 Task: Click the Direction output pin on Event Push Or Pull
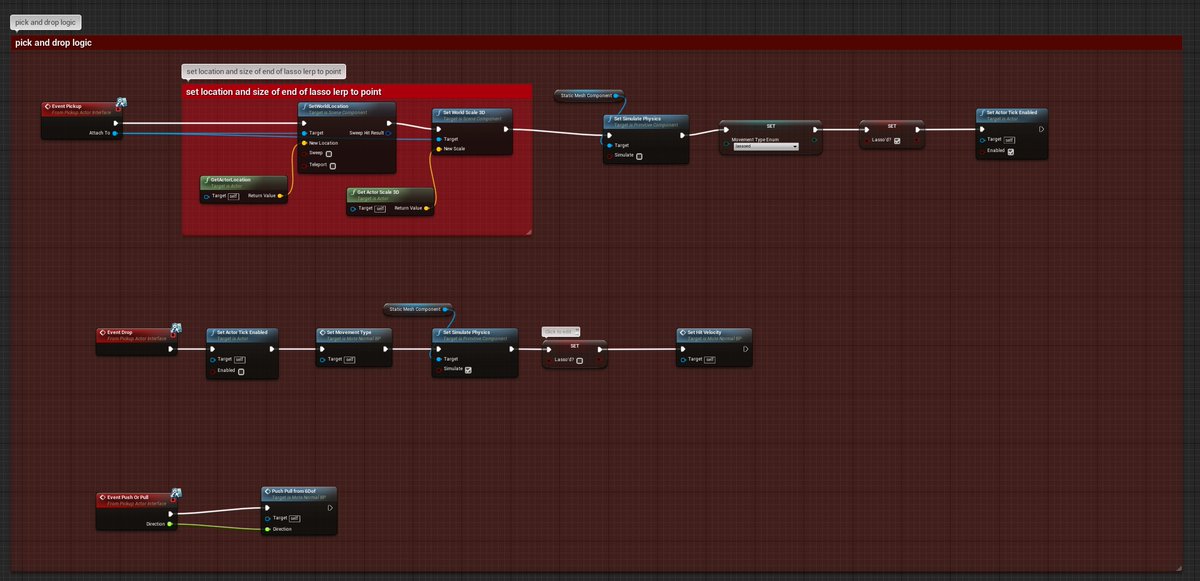[170, 523]
